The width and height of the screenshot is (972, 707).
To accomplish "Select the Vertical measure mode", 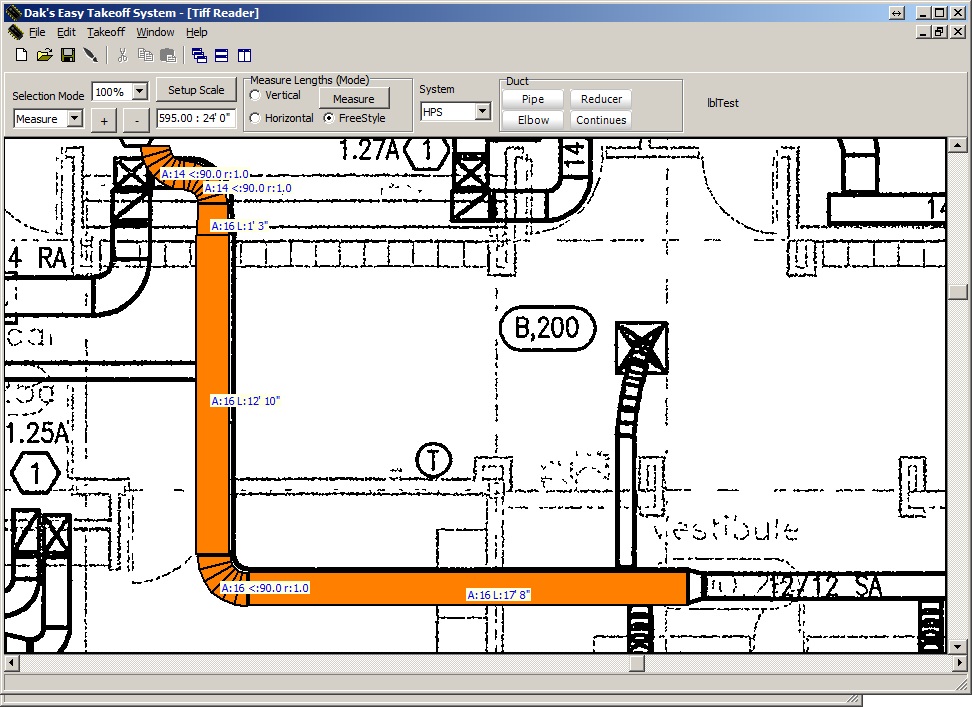I will click(255, 96).
